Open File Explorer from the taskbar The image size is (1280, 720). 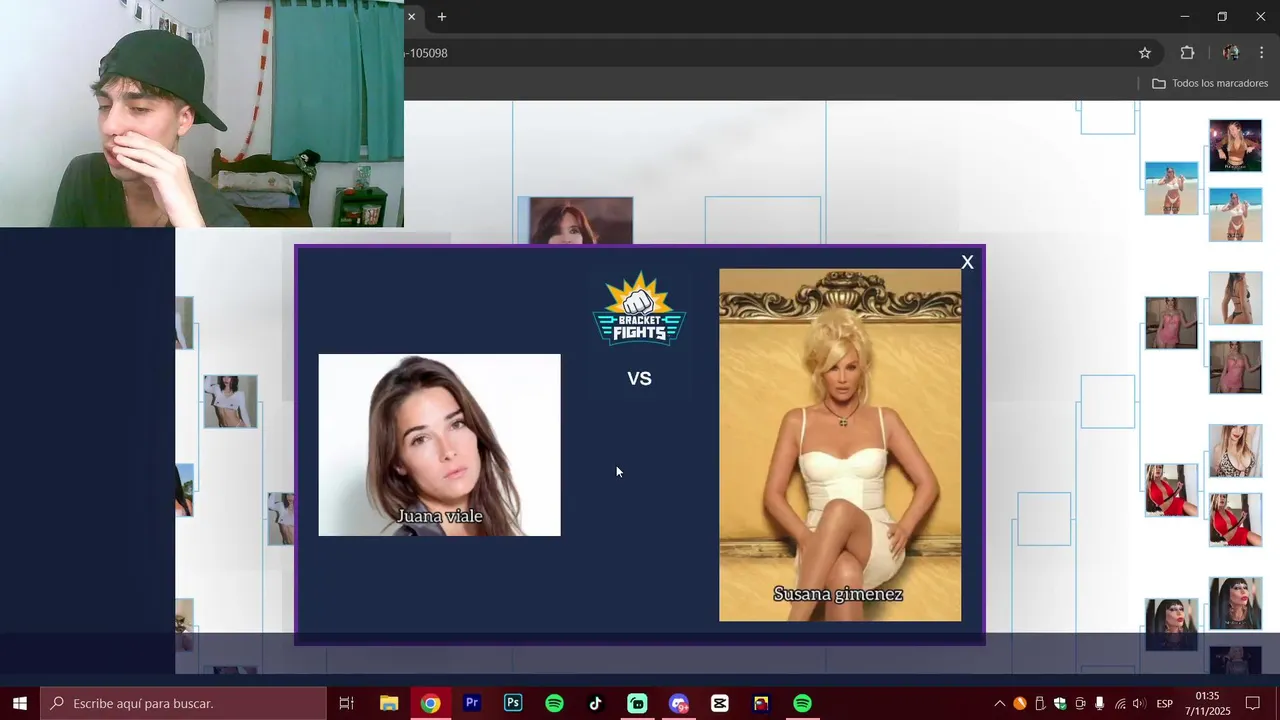(389, 703)
